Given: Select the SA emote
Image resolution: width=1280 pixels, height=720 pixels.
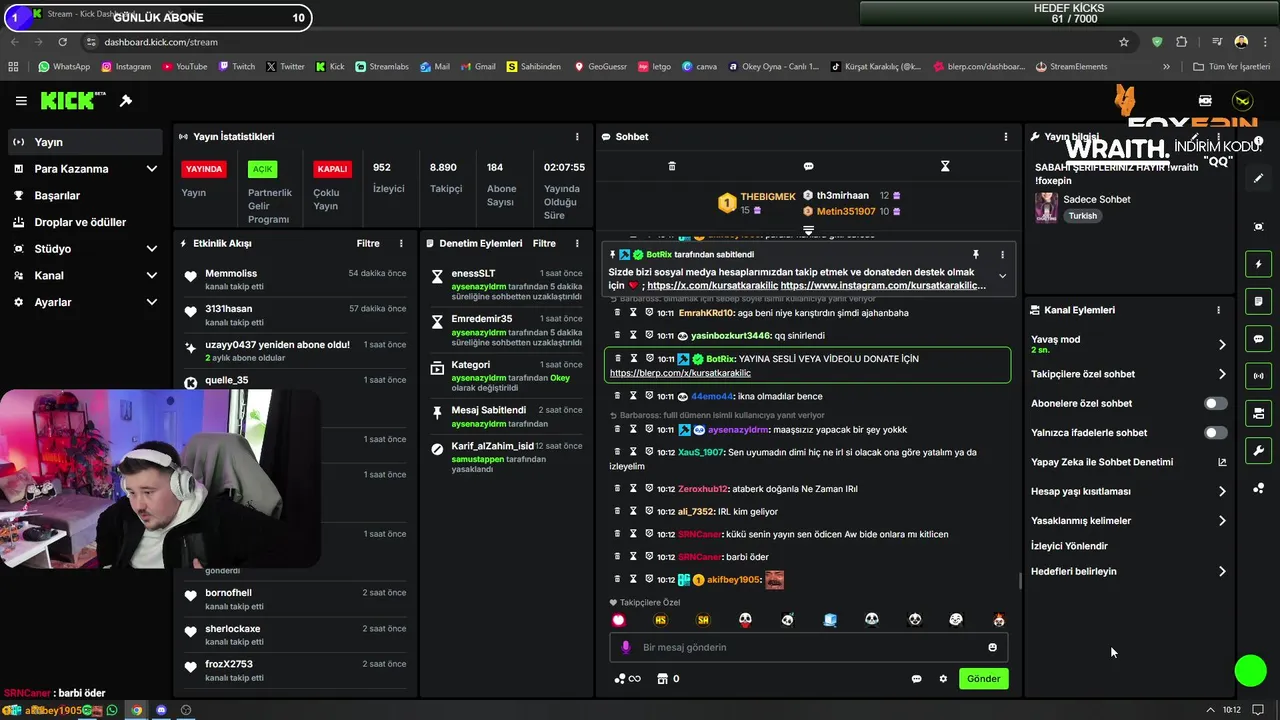Looking at the screenshot, I should point(703,620).
